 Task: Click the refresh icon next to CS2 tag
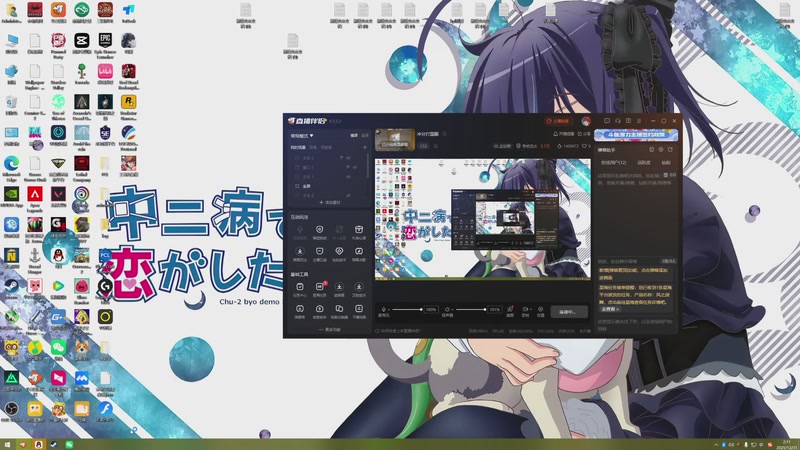point(436,146)
